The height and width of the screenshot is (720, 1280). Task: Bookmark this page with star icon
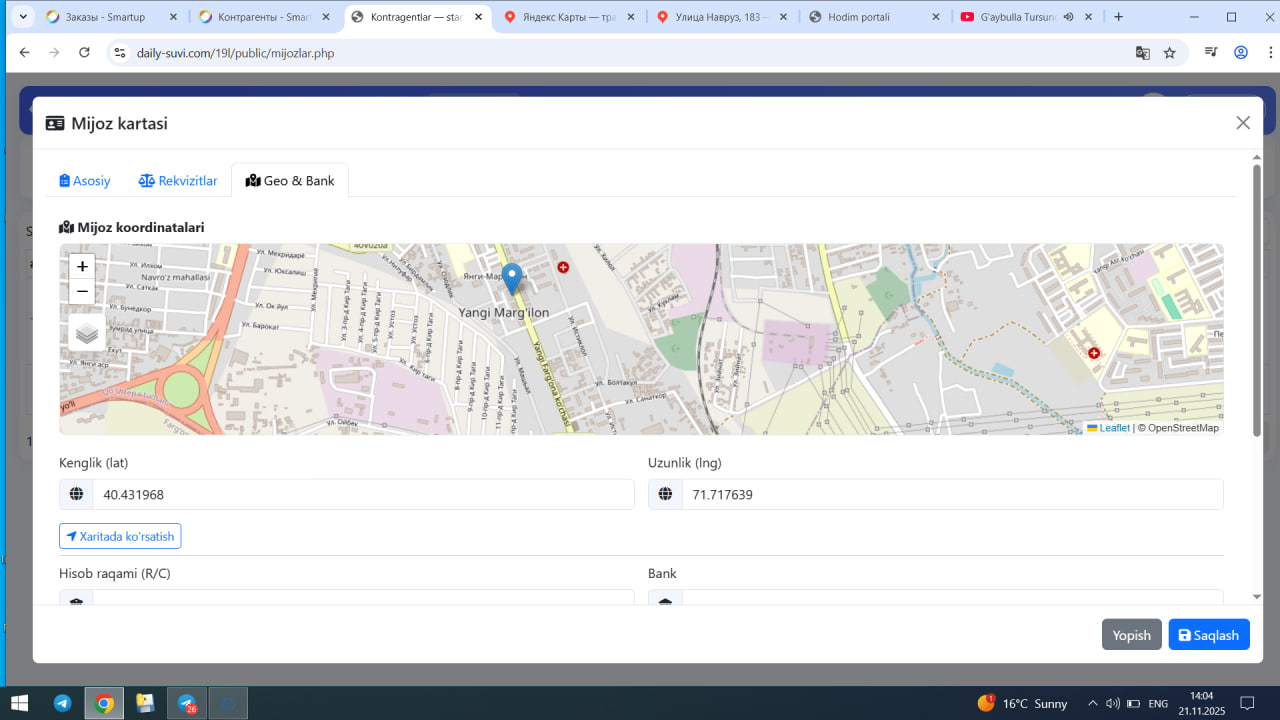coord(1170,53)
